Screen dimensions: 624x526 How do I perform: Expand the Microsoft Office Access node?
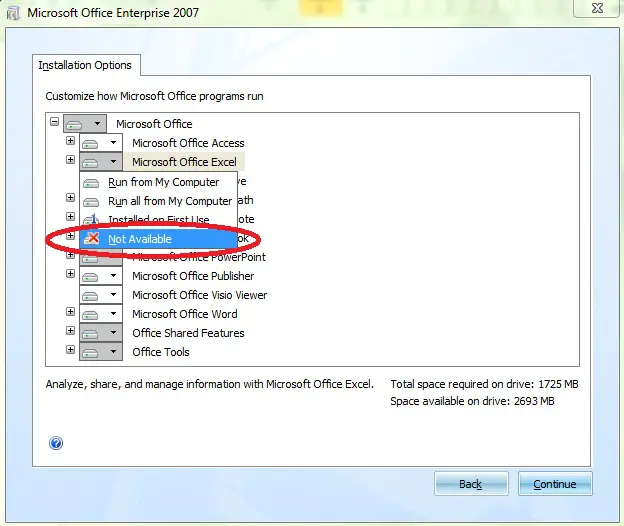pyautogui.click(x=70, y=140)
